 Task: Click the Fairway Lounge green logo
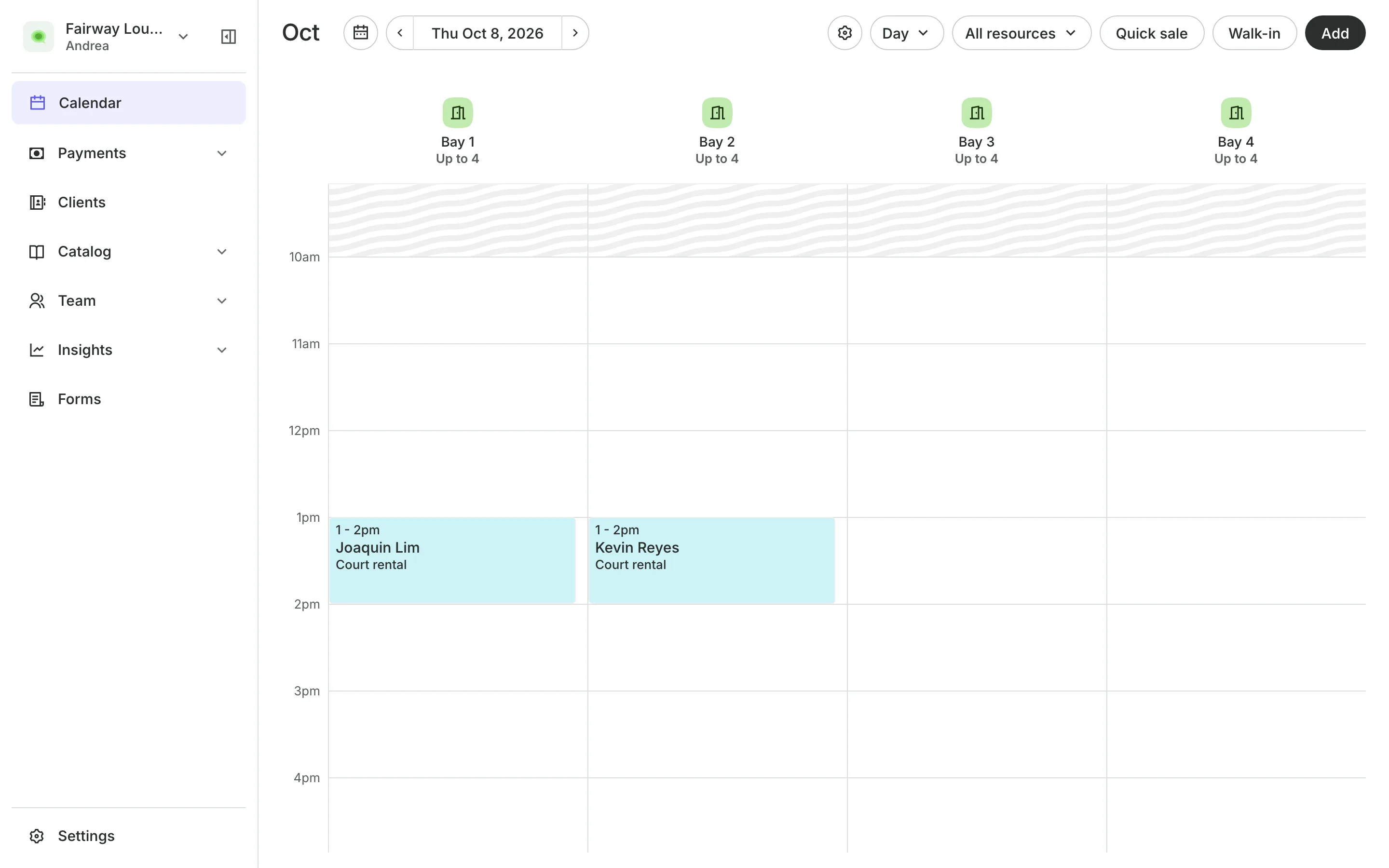point(39,37)
